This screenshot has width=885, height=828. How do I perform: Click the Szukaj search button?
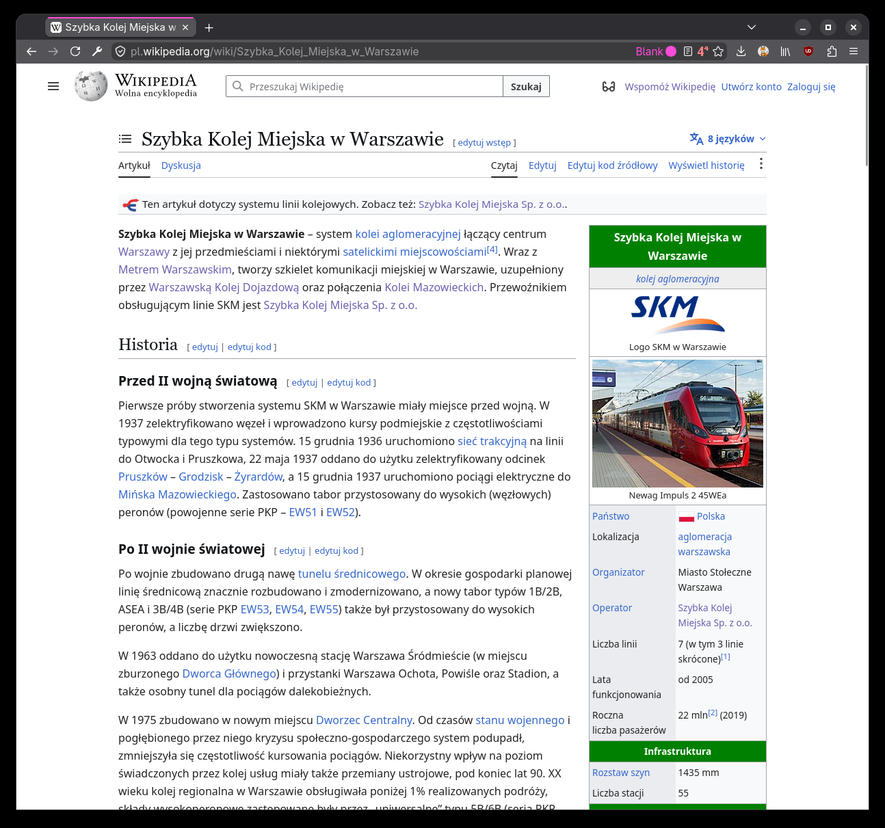(526, 86)
